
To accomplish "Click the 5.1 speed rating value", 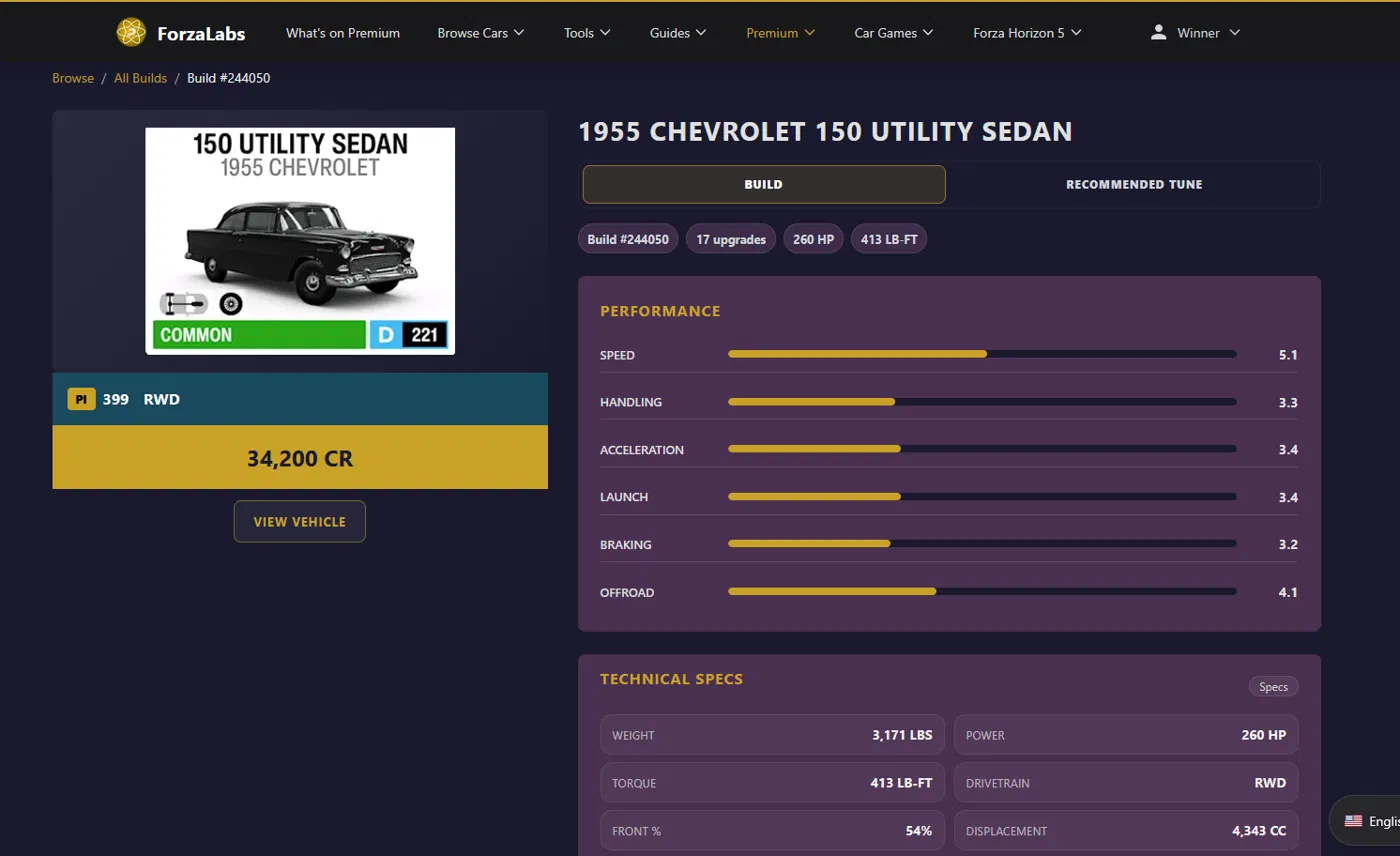I will pos(1288,355).
